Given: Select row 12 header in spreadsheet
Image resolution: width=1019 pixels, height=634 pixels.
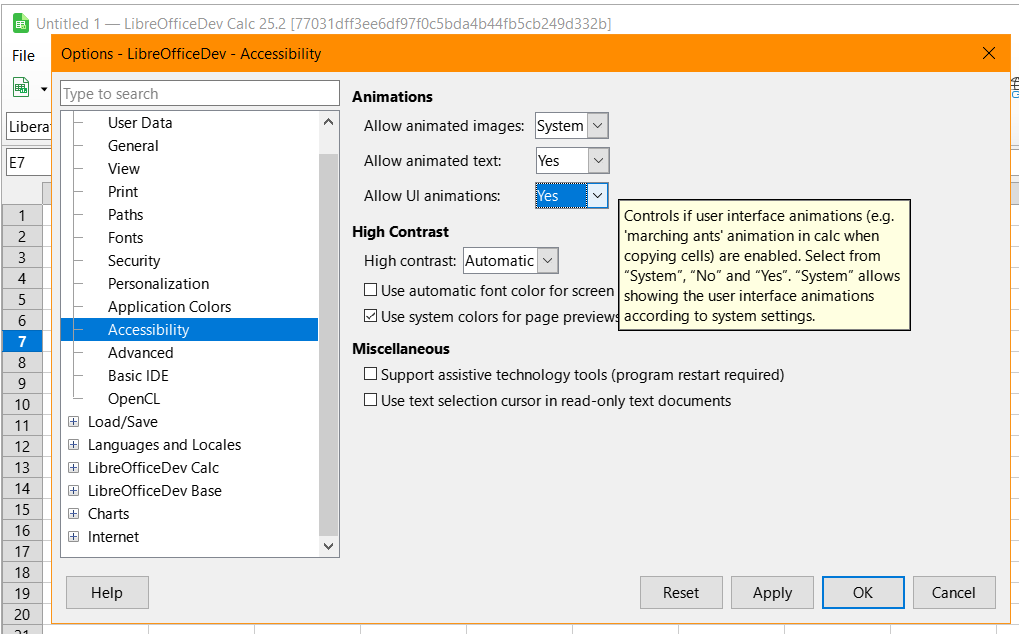Looking at the screenshot, I should [22, 447].
